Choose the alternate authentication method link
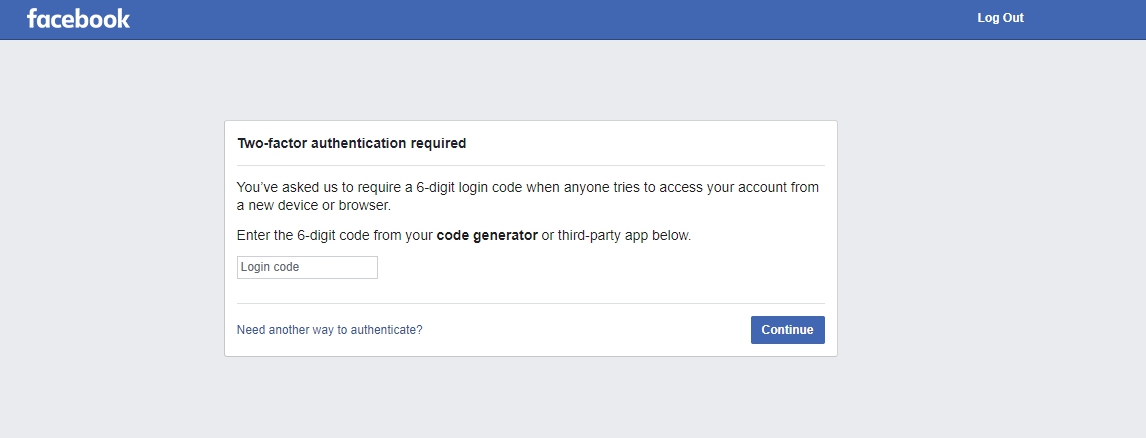 tap(330, 330)
